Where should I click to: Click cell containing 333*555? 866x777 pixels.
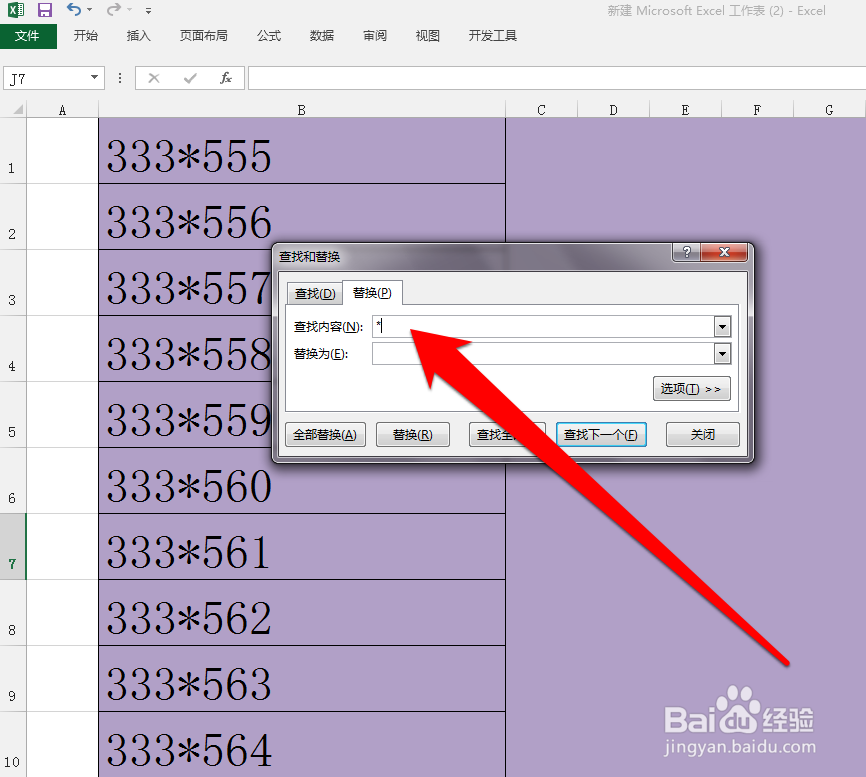[x=302, y=151]
